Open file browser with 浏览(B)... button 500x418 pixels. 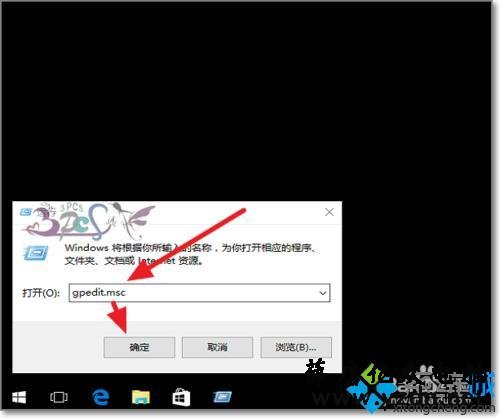tap(296, 347)
